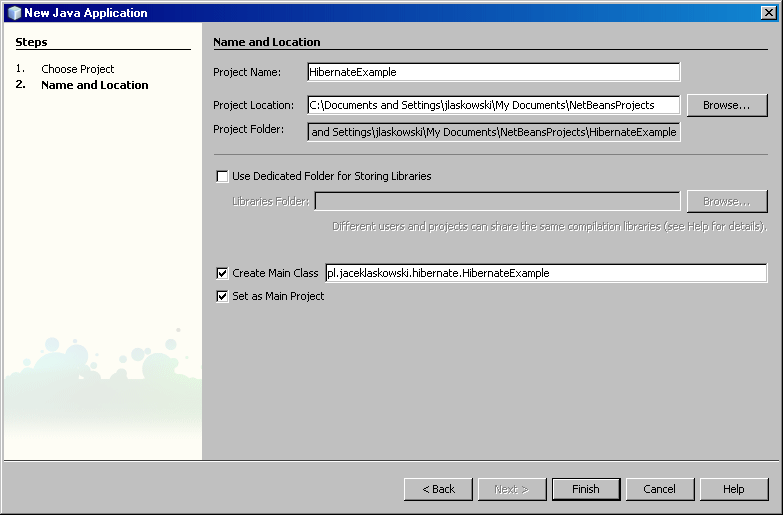
Task: Cancel the wizard
Action: tap(660, 489)
